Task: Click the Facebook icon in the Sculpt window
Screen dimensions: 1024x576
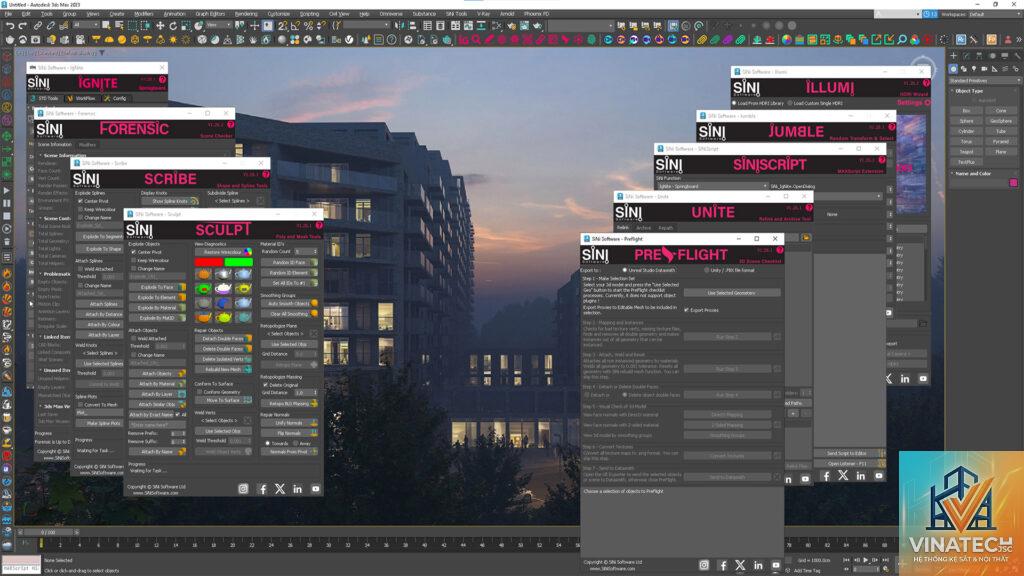Action: click(263, 488)
